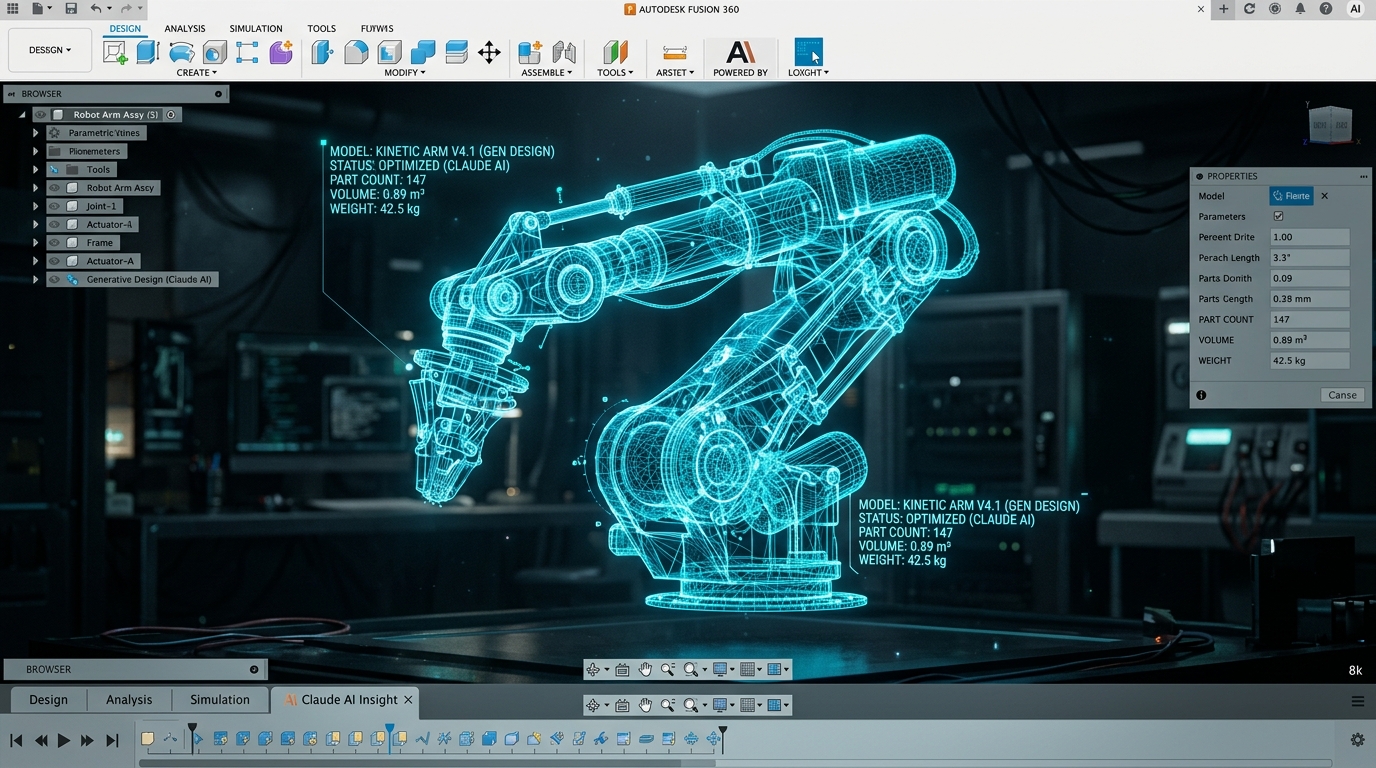Toggle visibility eye for Robot Arm Assy (S)
Screen dimensions: 1376x768
[41, 115]
